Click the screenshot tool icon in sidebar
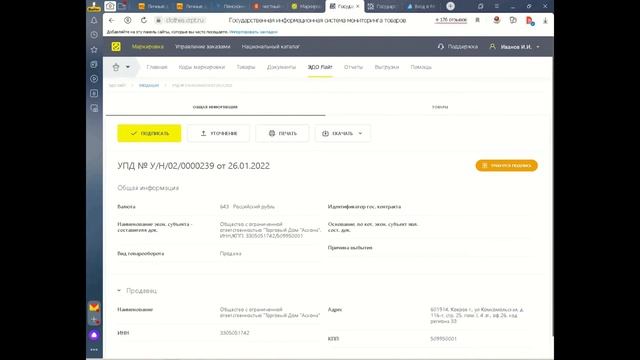 [x=94, y=108]
